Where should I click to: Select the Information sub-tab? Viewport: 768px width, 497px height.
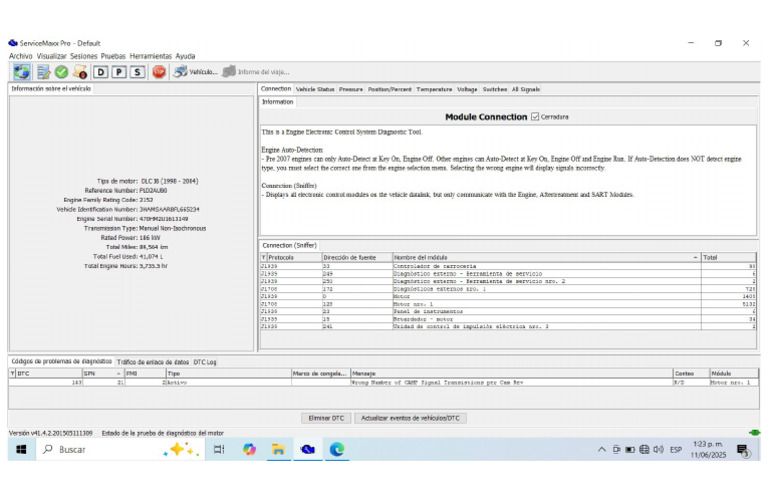tap(277, 102)
